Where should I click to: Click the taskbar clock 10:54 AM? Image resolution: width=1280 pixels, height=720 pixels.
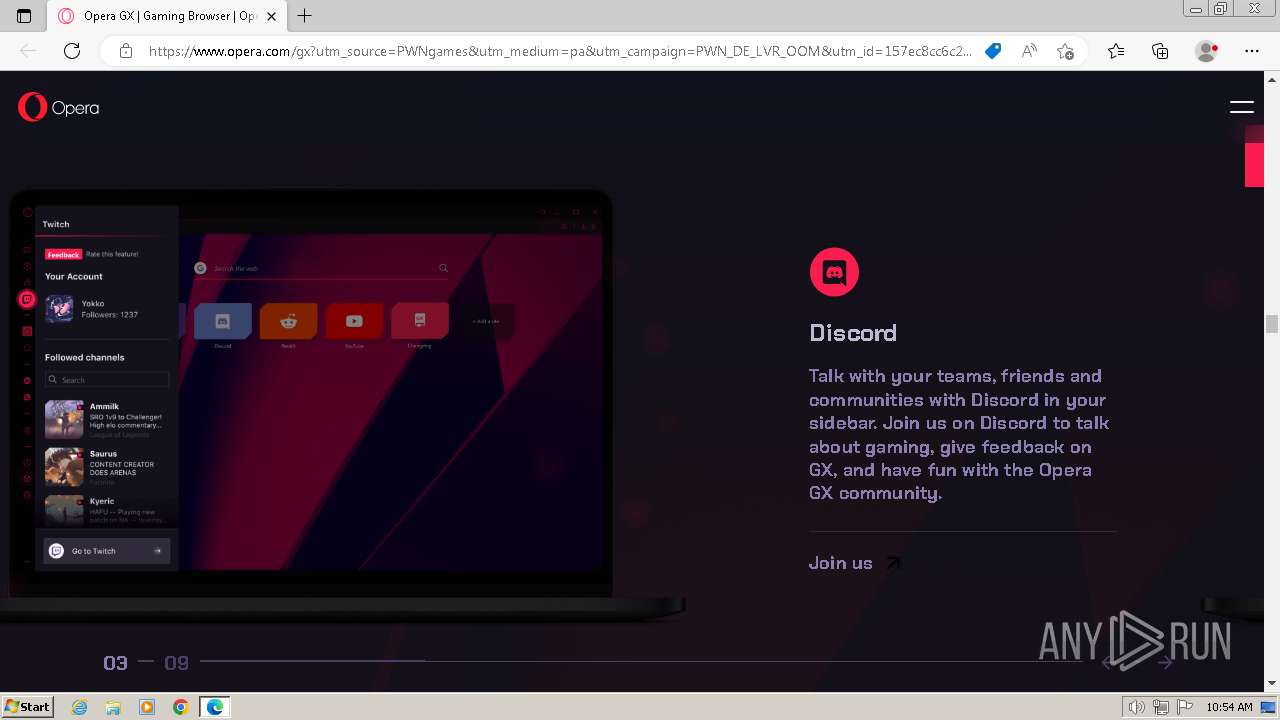tap(1229, 707)
